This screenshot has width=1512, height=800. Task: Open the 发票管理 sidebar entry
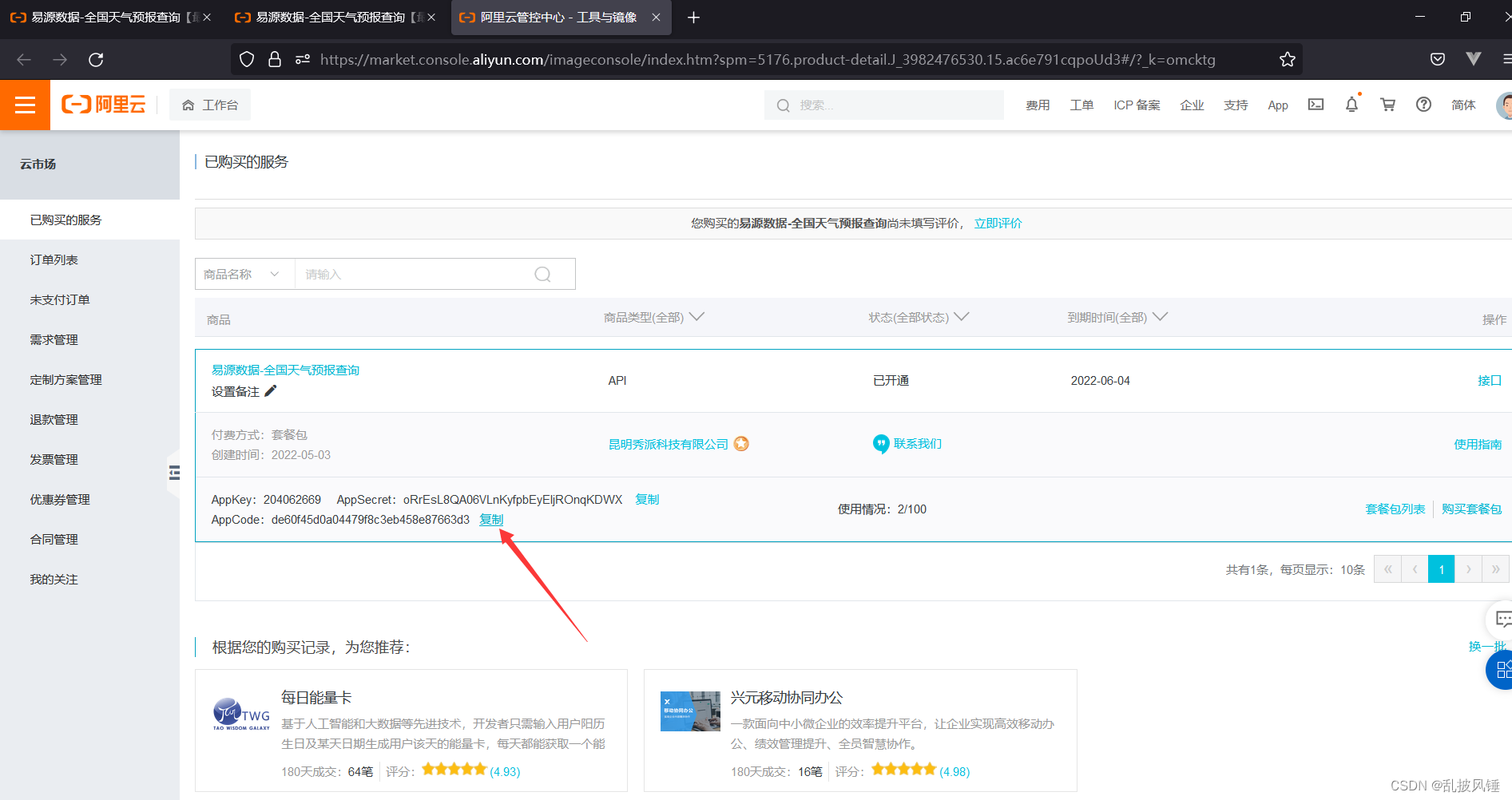click(54, 459)
